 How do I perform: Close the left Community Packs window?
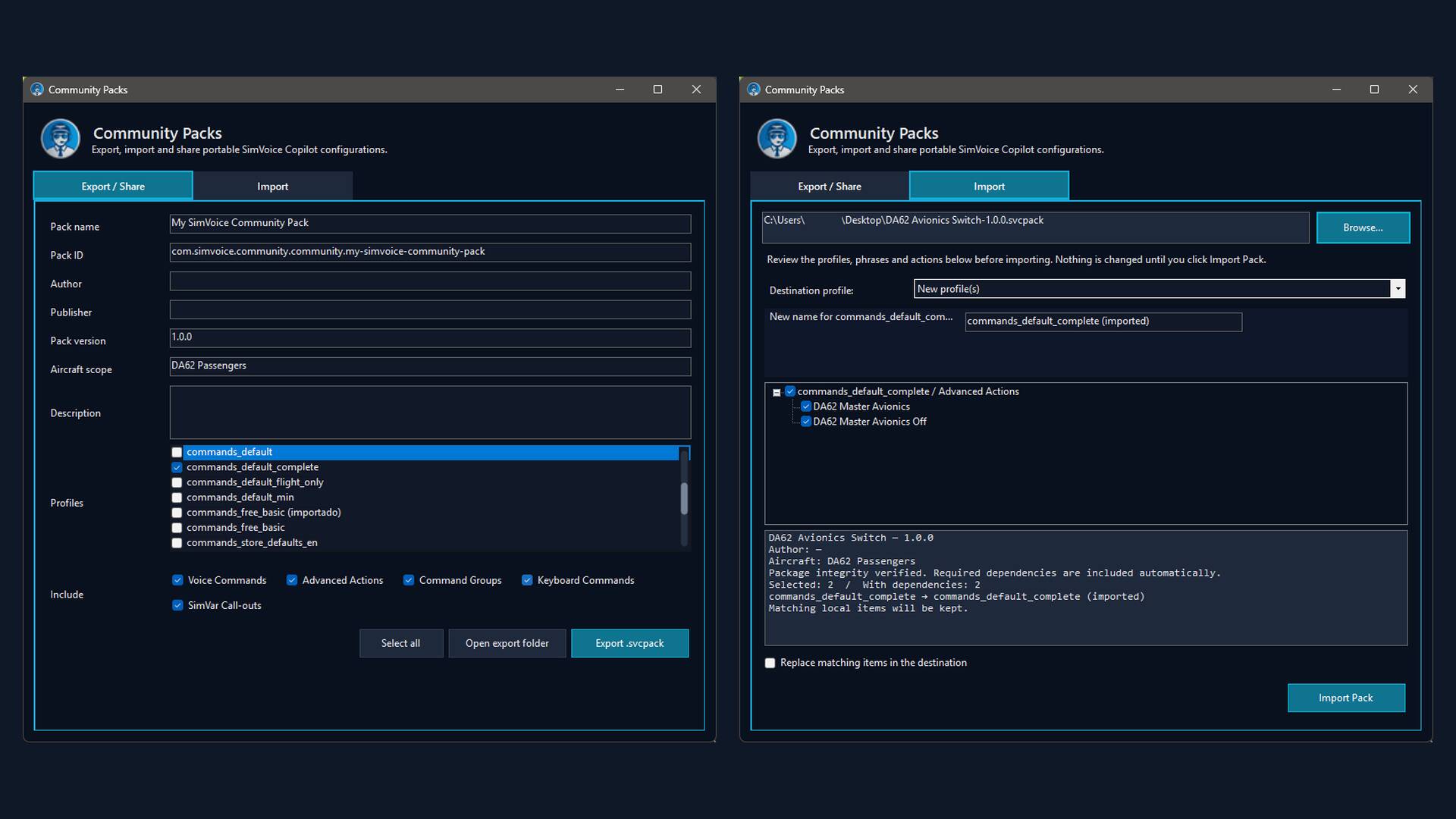pyautogui.click(x=696, y=89)
